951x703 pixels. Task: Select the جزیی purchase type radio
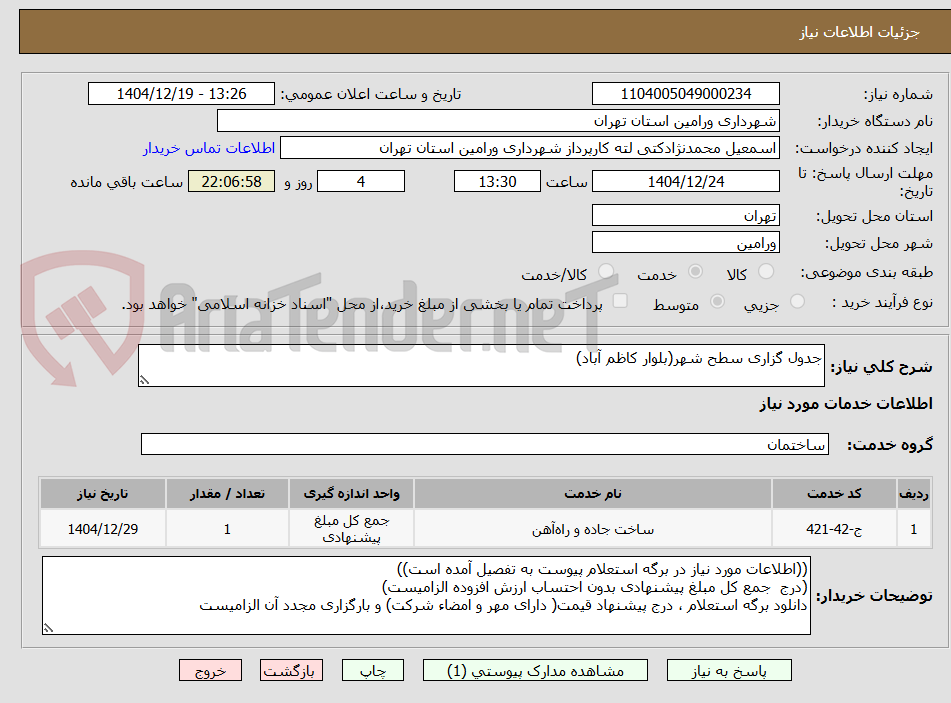(797, 301)
